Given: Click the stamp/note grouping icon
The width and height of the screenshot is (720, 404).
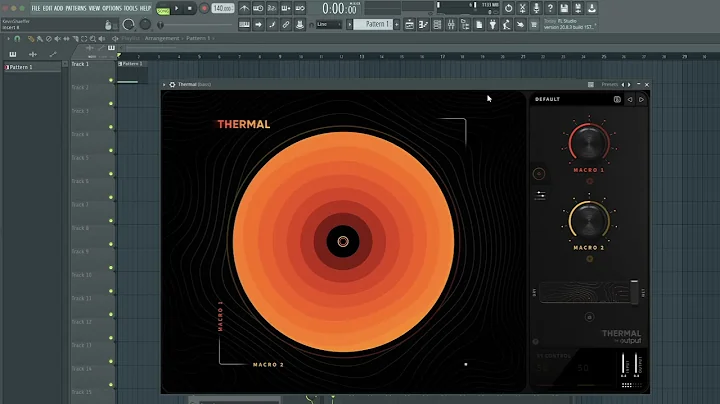Looking at the screenshot, I should (x=300, y=24).
